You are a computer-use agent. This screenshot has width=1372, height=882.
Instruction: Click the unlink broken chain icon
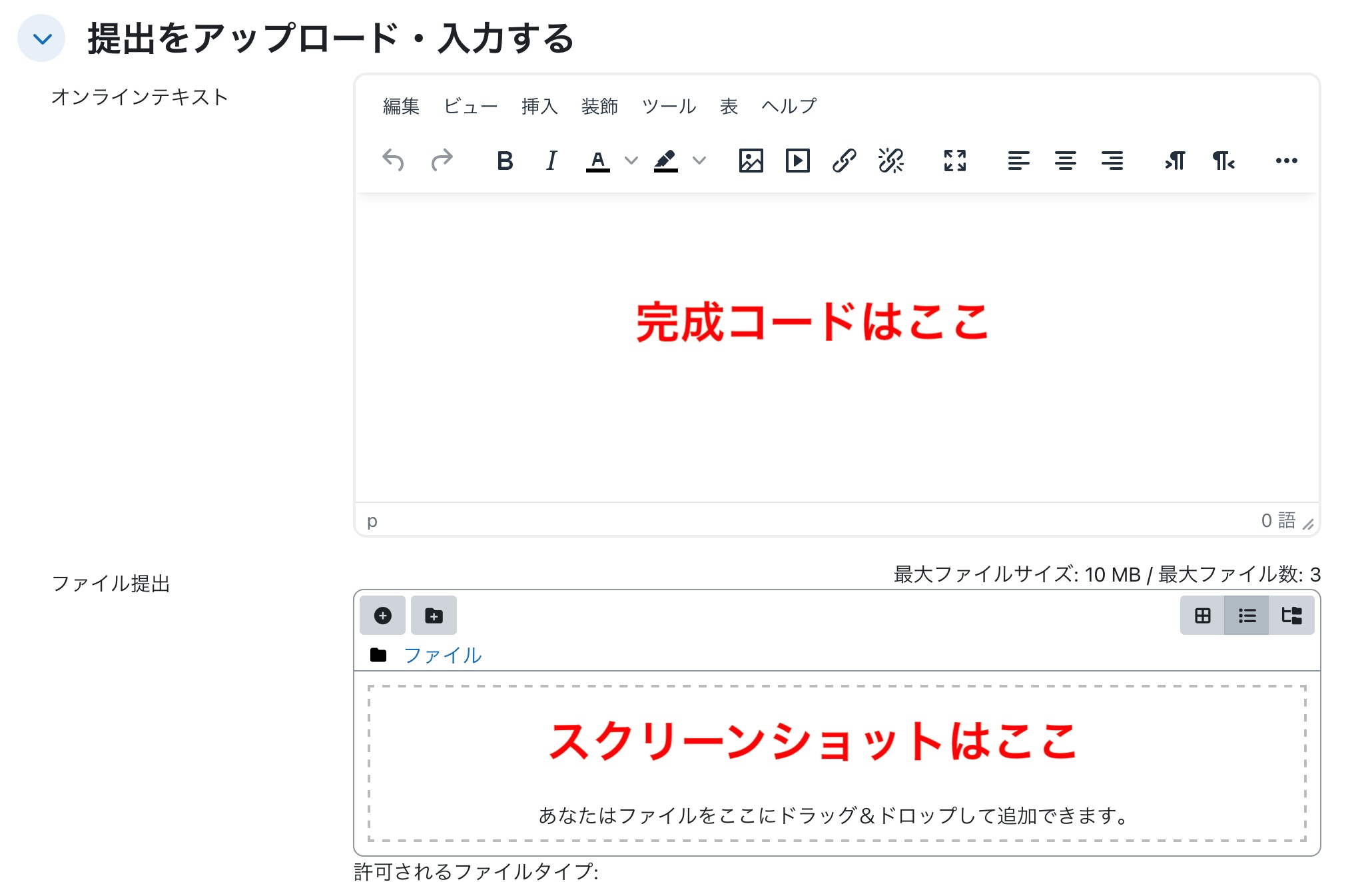coord(890,161)
